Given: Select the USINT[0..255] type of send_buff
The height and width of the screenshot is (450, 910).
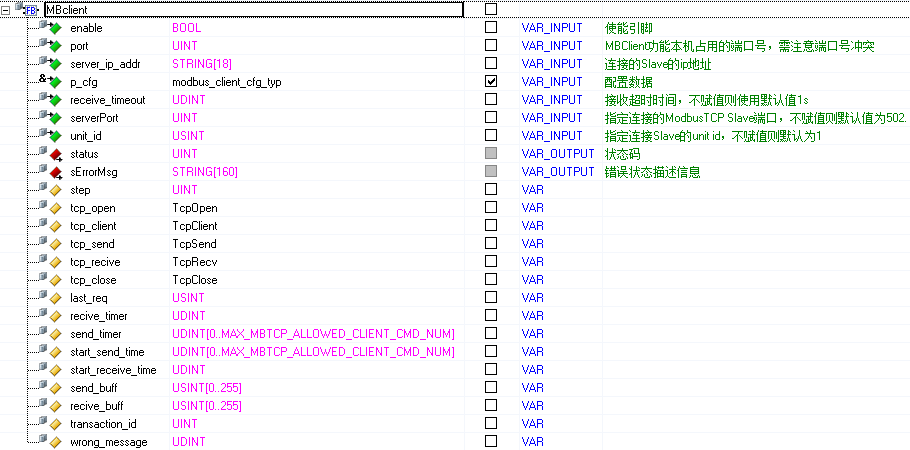Looking at the screenshot, I should coord(207,388).
